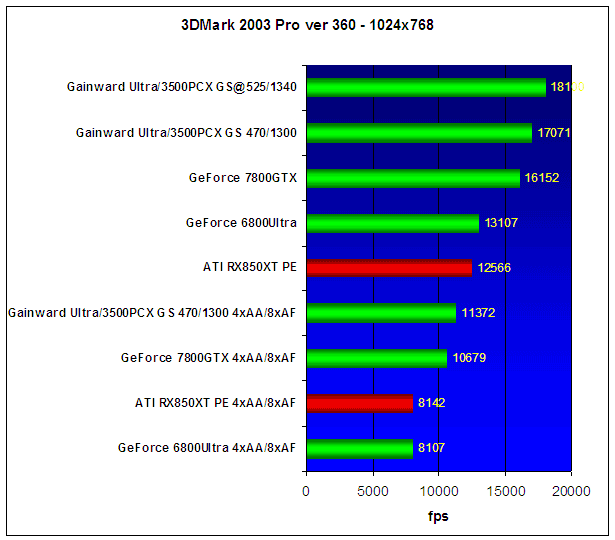The height and width of the screenshot is (540, 615).
Task: Select the green bar valued 10679
Action: (377, 358)
